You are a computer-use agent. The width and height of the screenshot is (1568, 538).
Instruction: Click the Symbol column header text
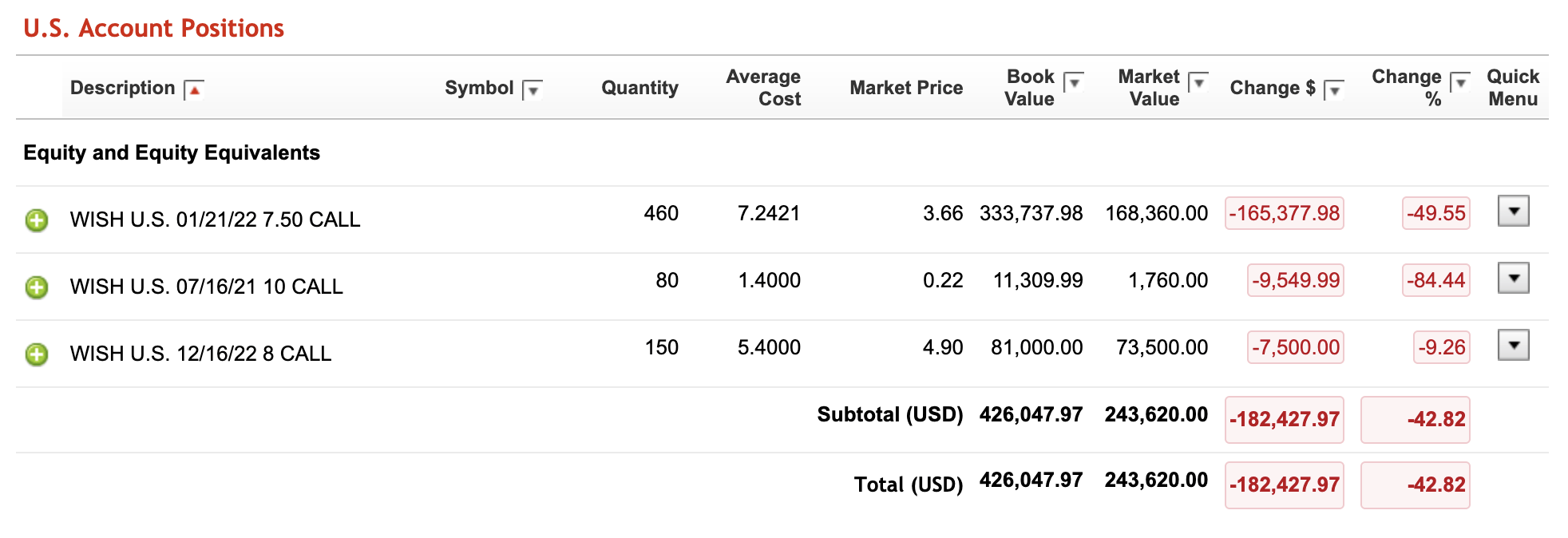pyautogui.click(x=479, y=88)
